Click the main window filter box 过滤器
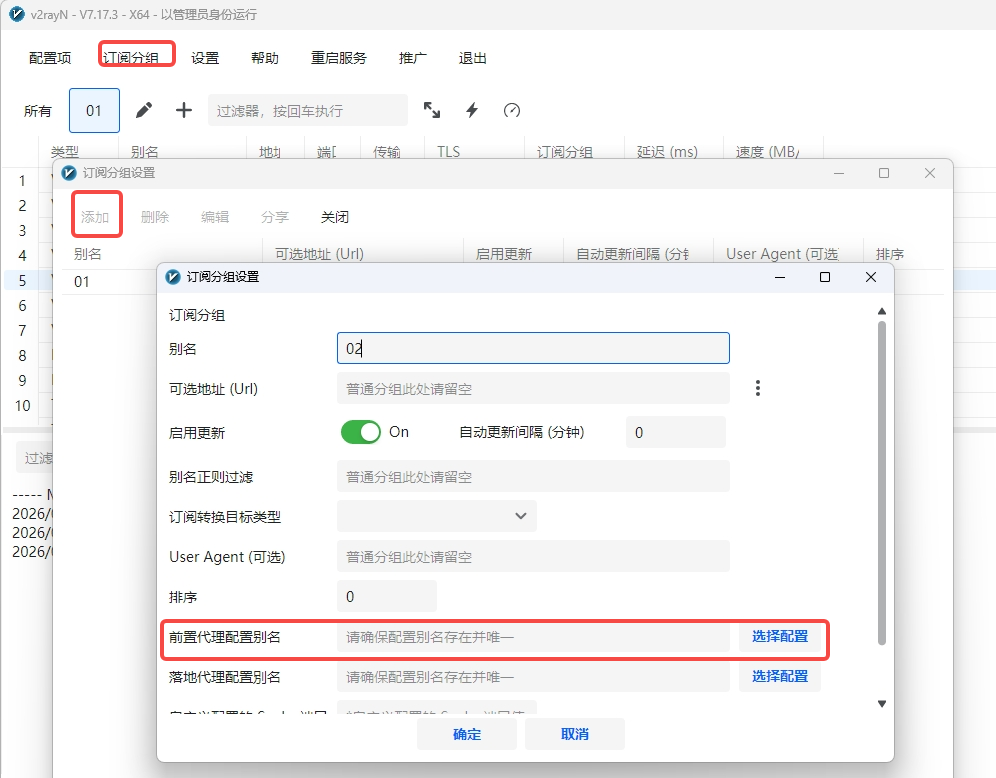This screenshot has width=996, height=778. [x=307, y=111]
